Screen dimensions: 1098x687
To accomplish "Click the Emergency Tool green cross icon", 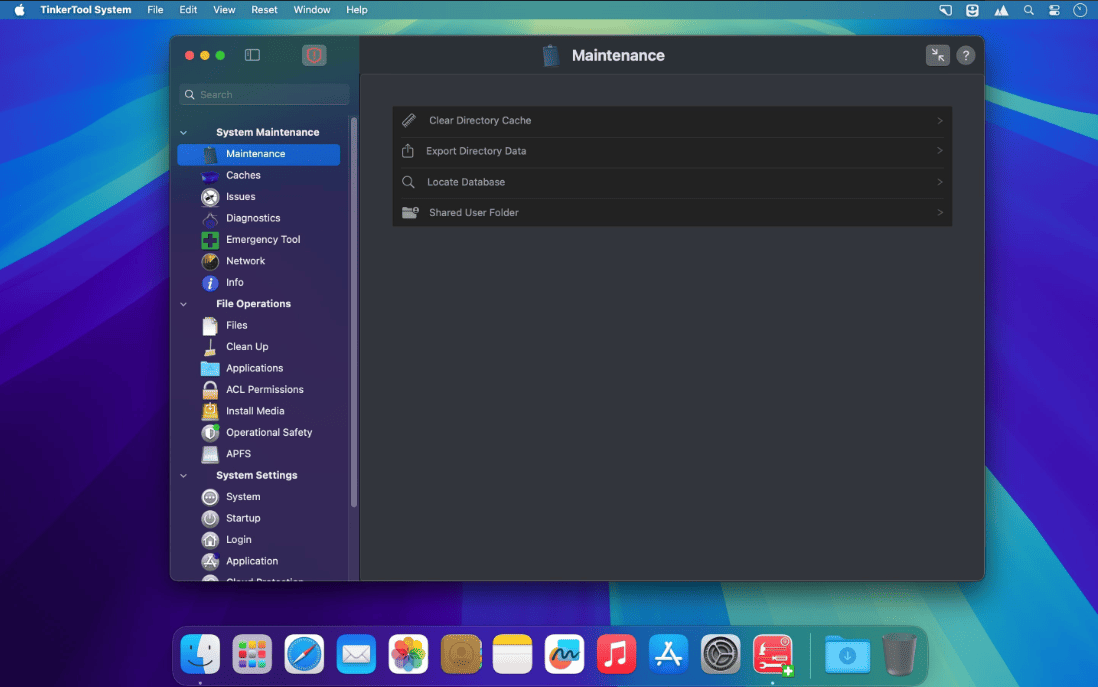I will pos(210,240).
